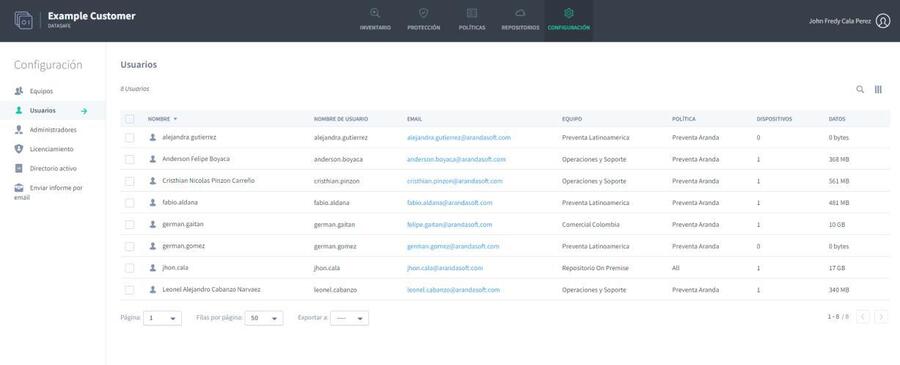Click the Política column header
Viewport: 900px width, 365px height.
[x=684, y=119]
